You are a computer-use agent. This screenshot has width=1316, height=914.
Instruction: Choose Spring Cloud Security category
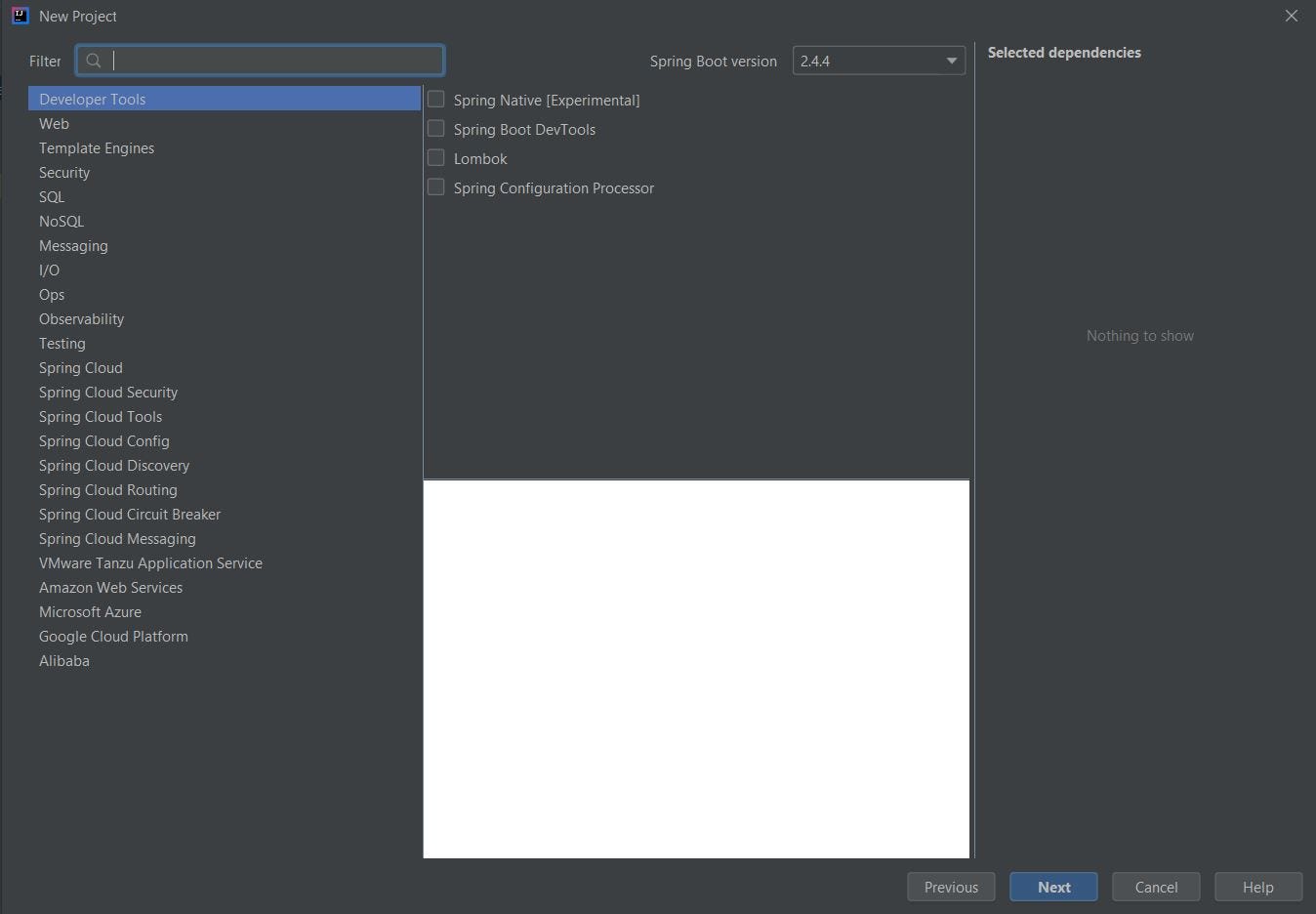[x=225, y=392]
